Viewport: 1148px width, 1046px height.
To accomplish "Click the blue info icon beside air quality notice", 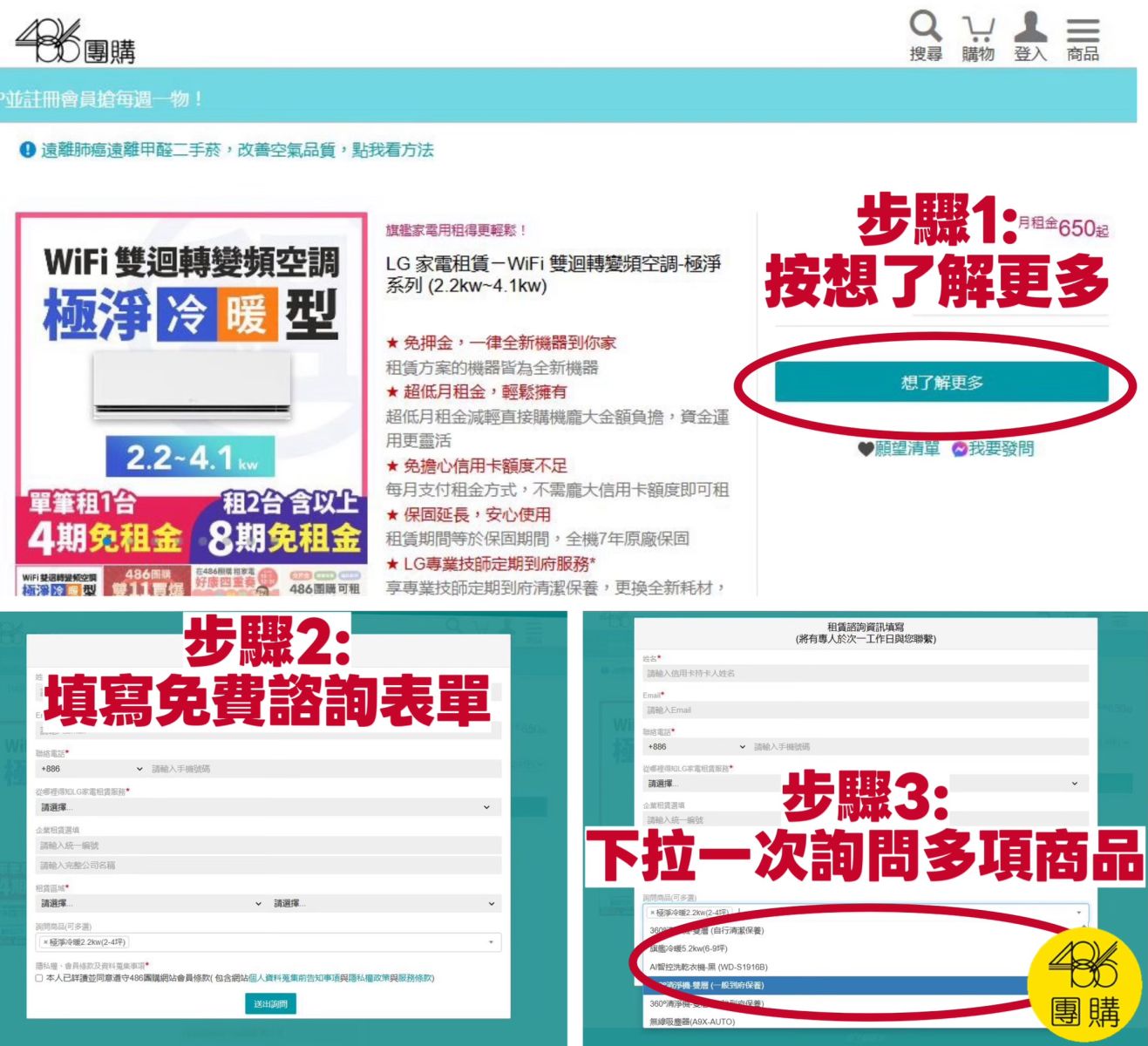I will pos(27,150).
